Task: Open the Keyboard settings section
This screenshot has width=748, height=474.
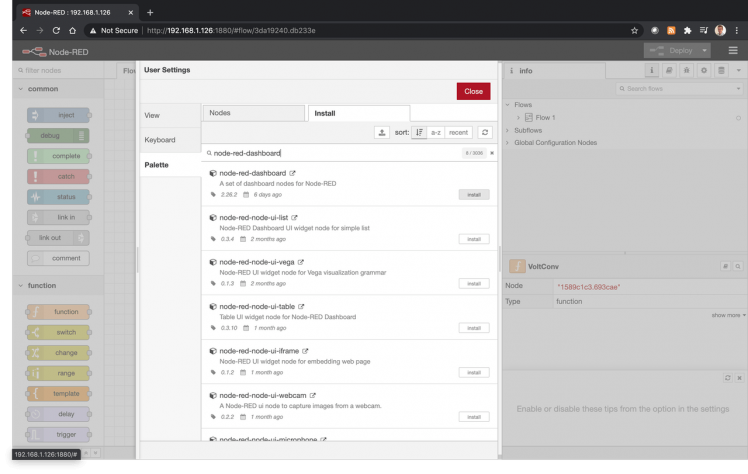Action: click(160, 140)
